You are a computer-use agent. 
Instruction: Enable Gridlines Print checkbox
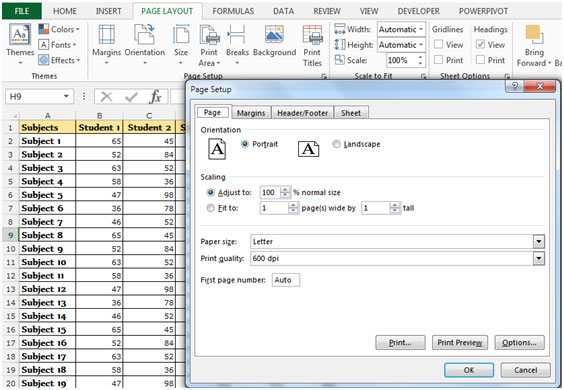pyautogui.click(x=438, y=60)
